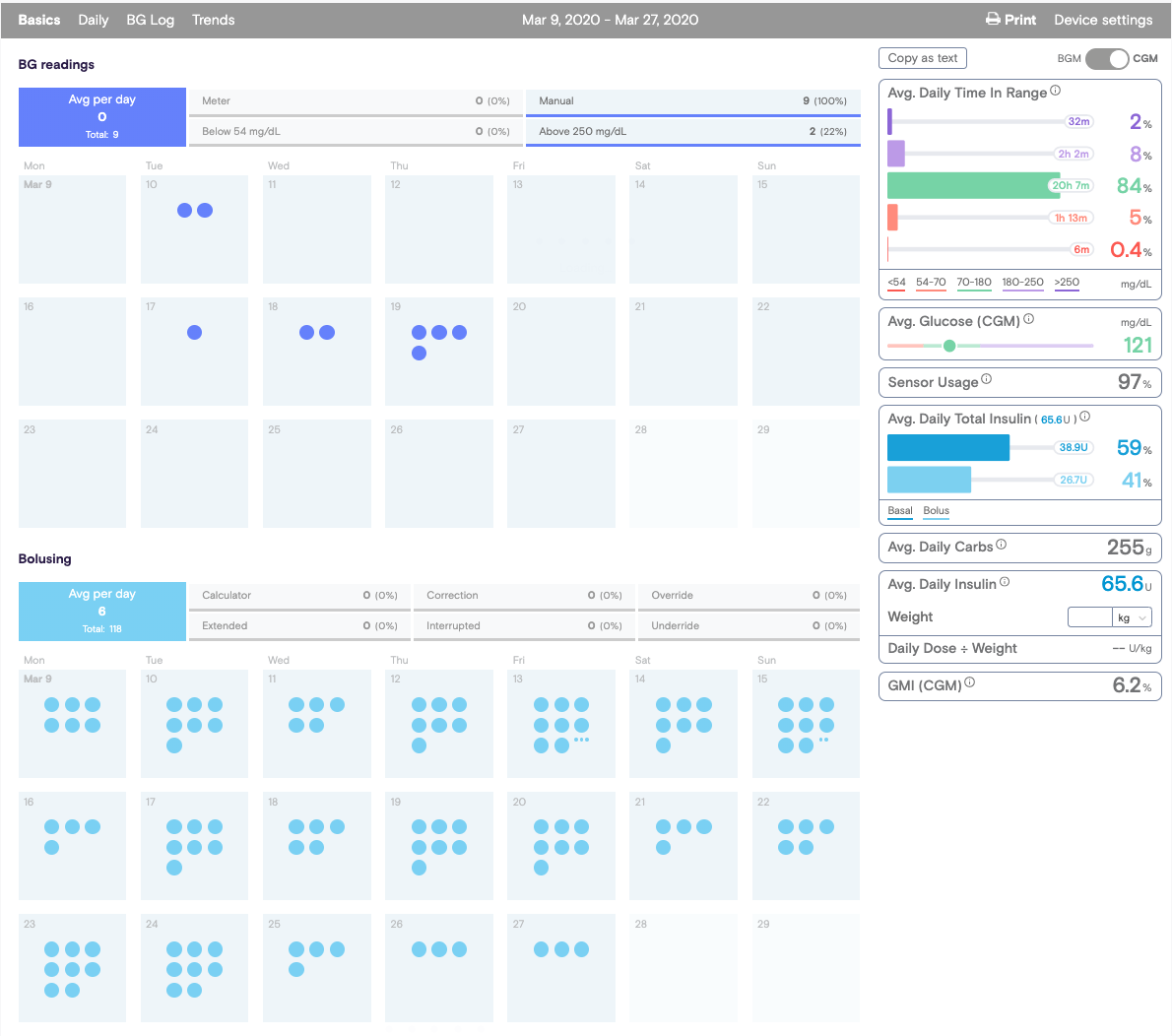Go to the Trends tab

(213, 20)
